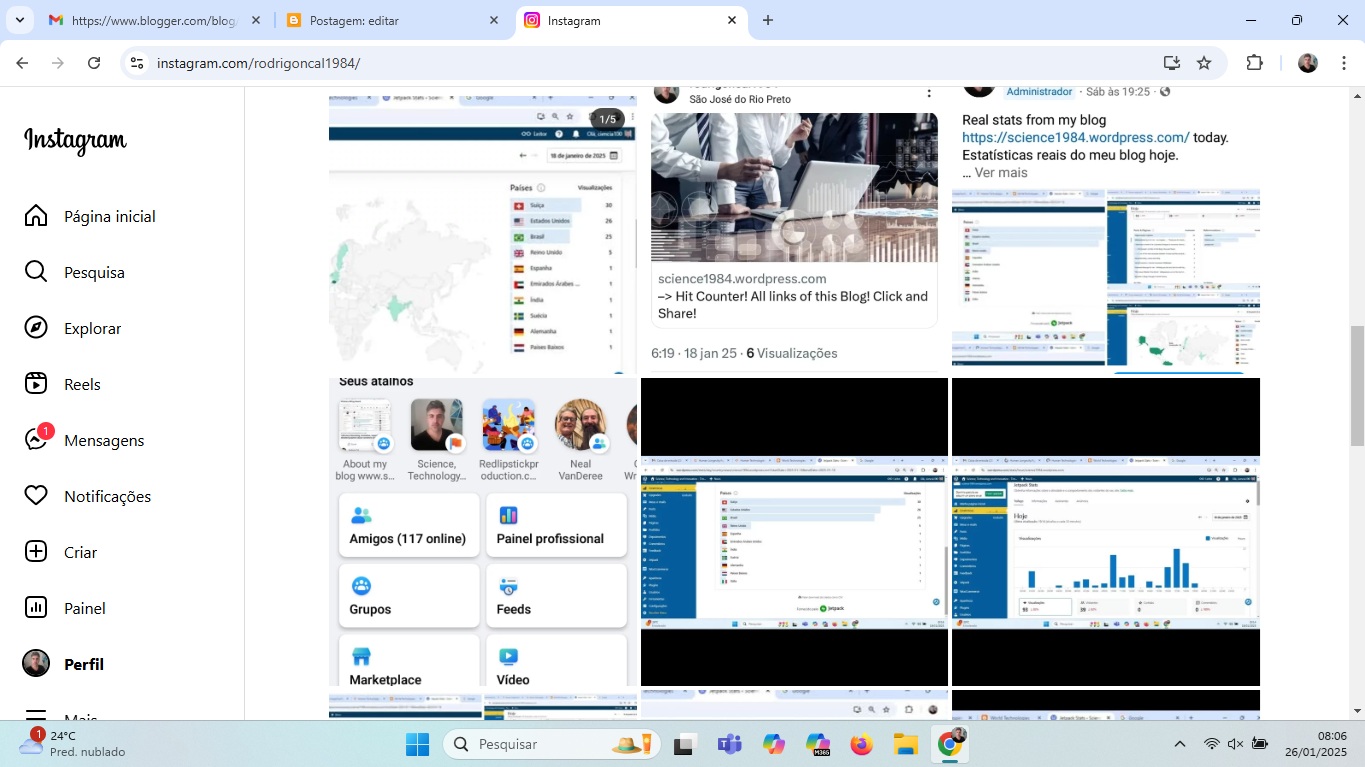Viewport: 1365px width, 767px height.
Task: Open Chrome three-dot menu
Action: tap(1342, 63)
